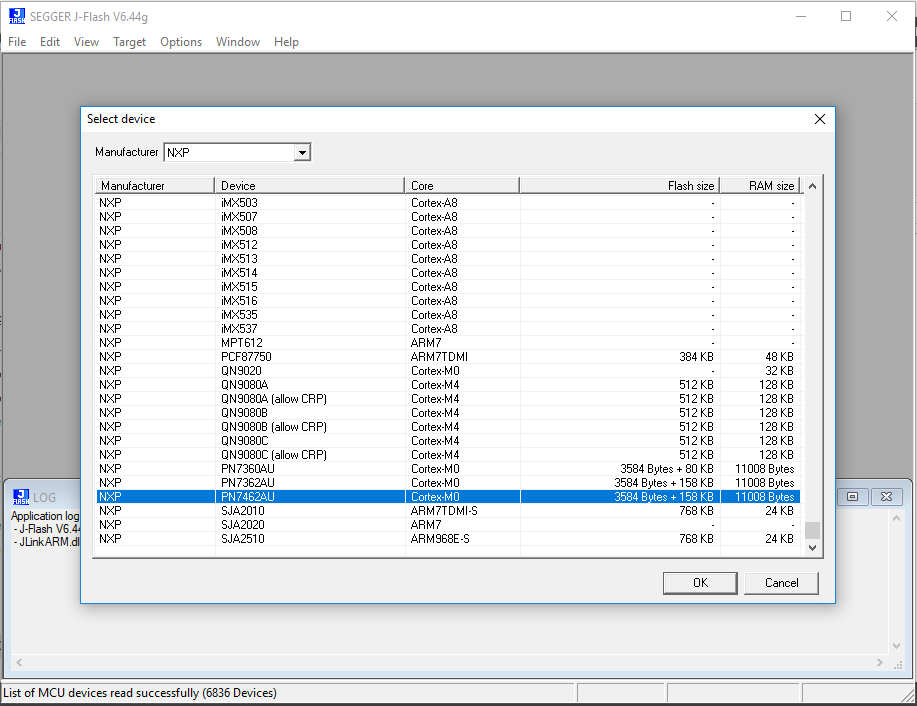Minimize the J-Flash main window
The width and height of the screenshot is (917, 706).
[801, 16]
